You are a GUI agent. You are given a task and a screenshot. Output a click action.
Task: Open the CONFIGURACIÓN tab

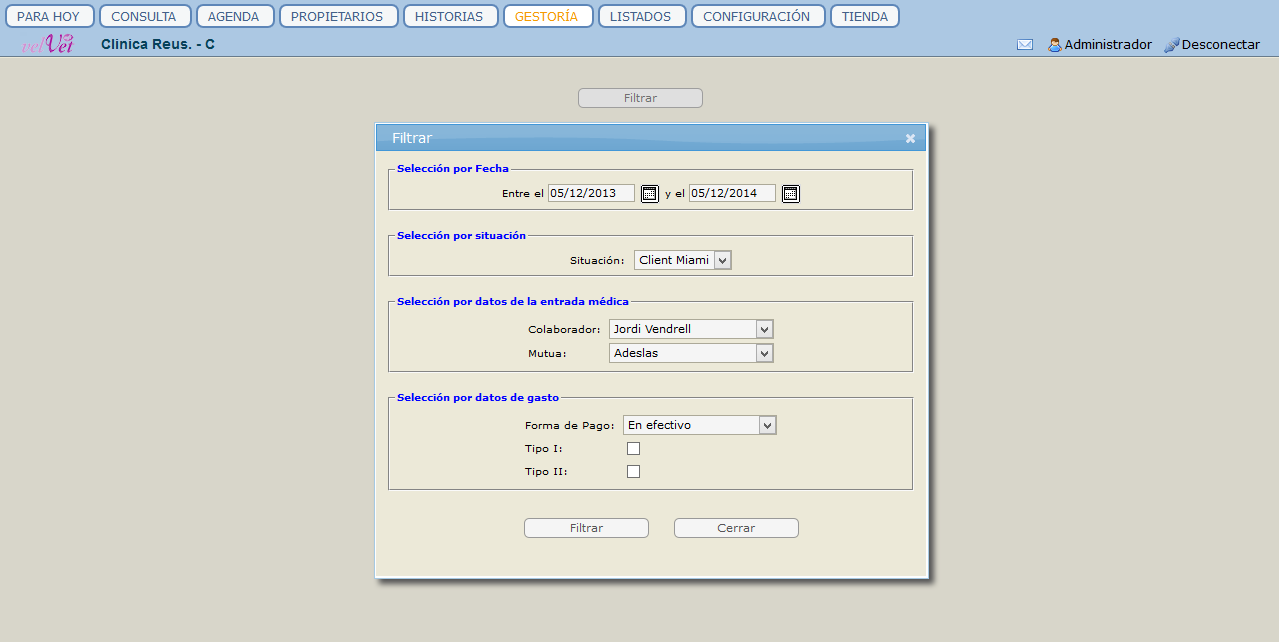[x=757, y=16]
